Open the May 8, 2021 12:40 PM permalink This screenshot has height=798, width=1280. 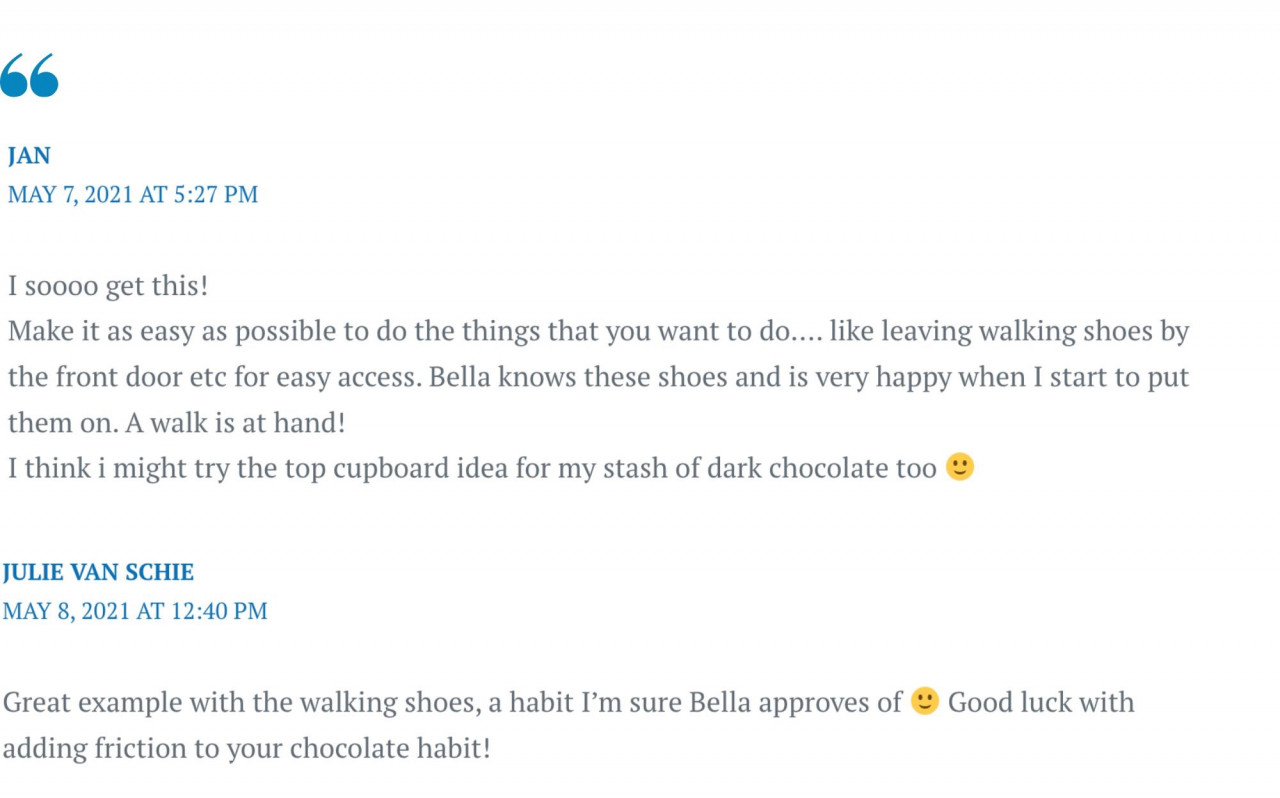135,610
